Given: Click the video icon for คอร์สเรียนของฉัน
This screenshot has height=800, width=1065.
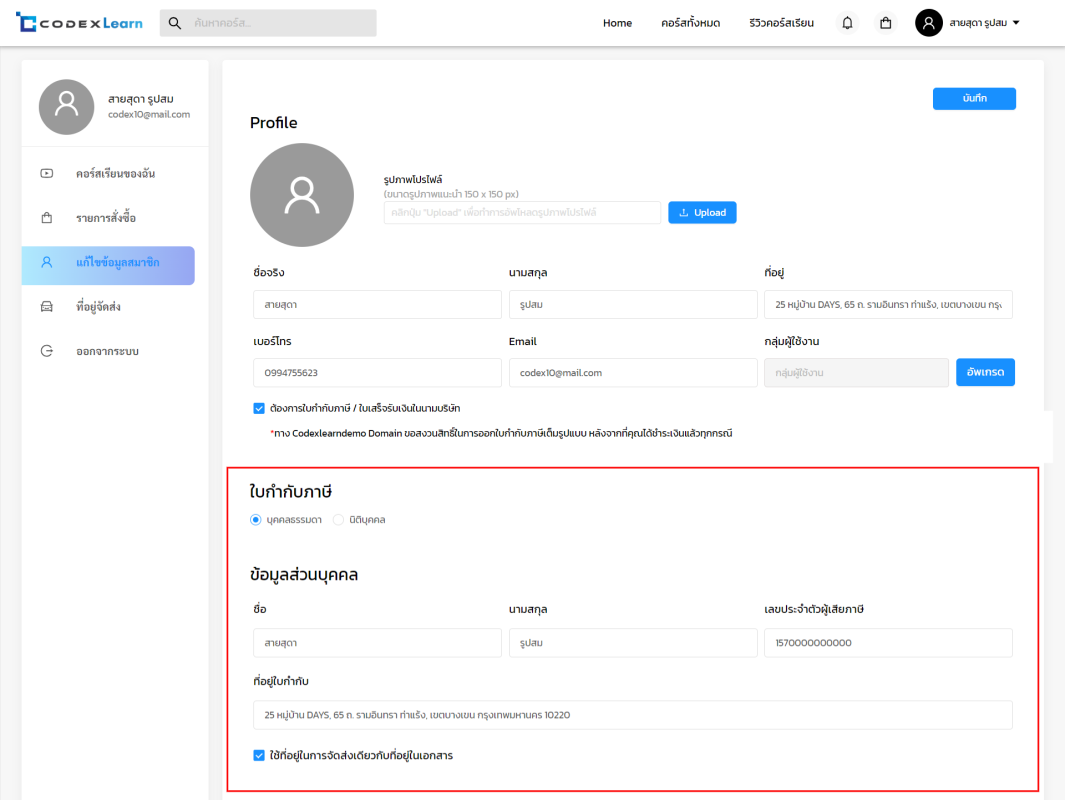Looking at the screenshot, I should (47, 173).
